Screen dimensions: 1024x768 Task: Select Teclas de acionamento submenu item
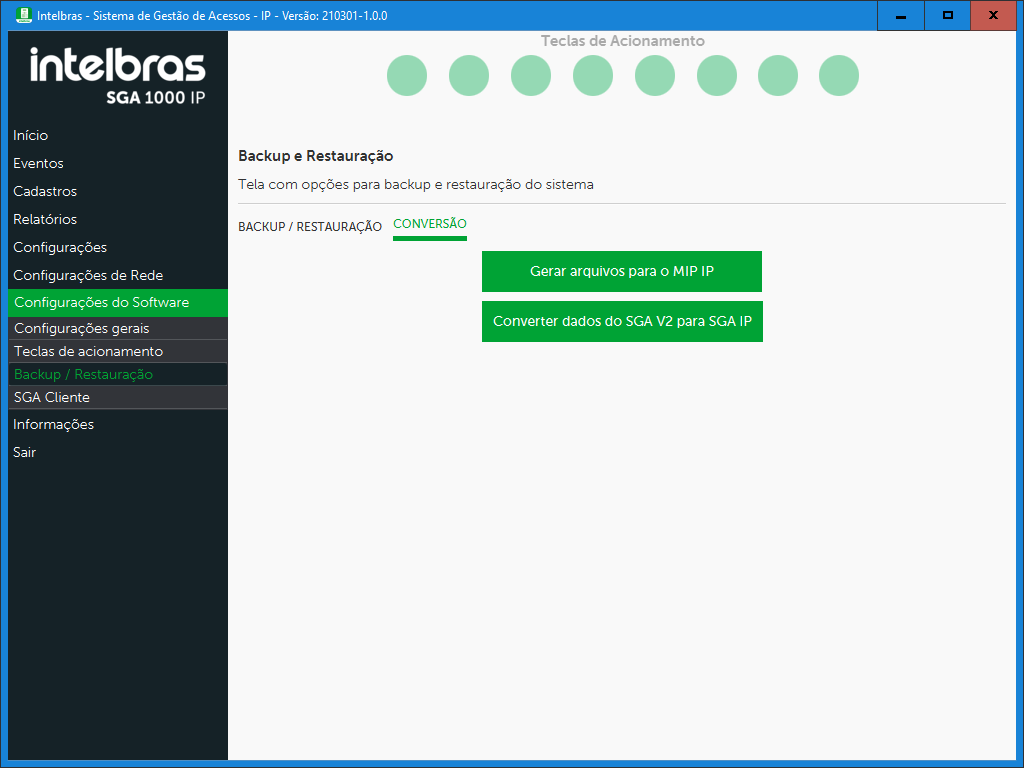(88, 351)
